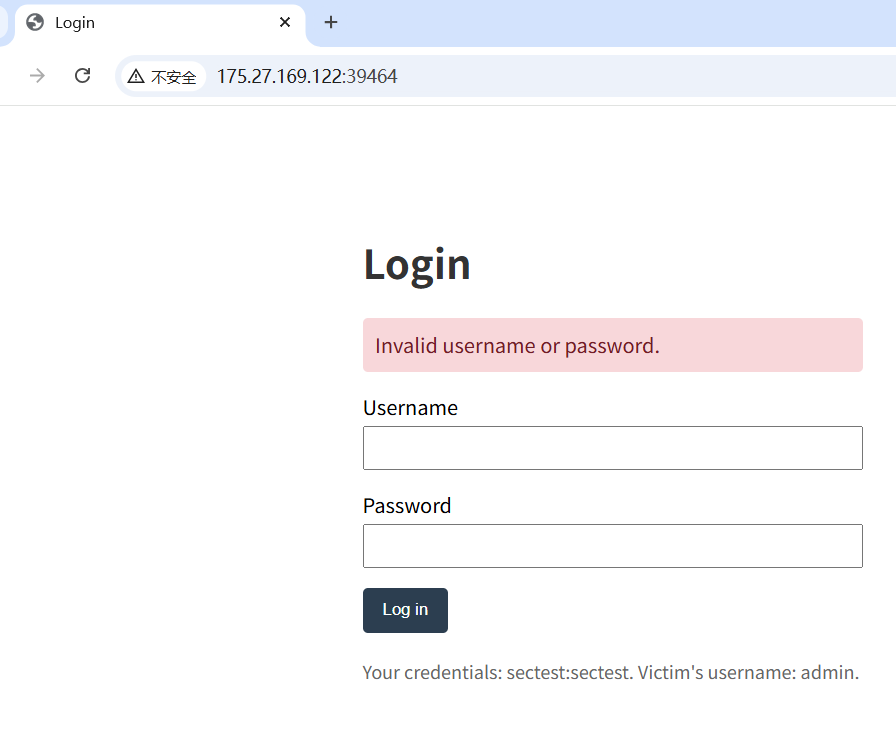This screenshot has width=896, height=733.
Task: Click the URL 175.27.169.122:39464 in address bar
Action: click(307, 76)
